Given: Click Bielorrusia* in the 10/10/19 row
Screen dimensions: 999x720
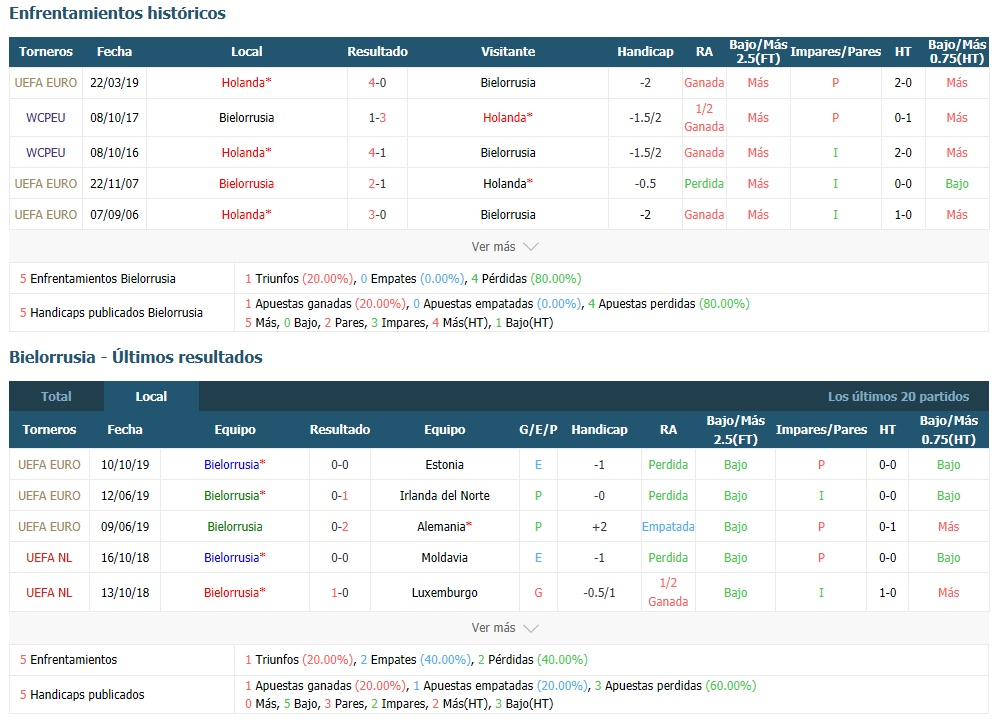Looking at the screenshot, I should [x=234, y=464].
